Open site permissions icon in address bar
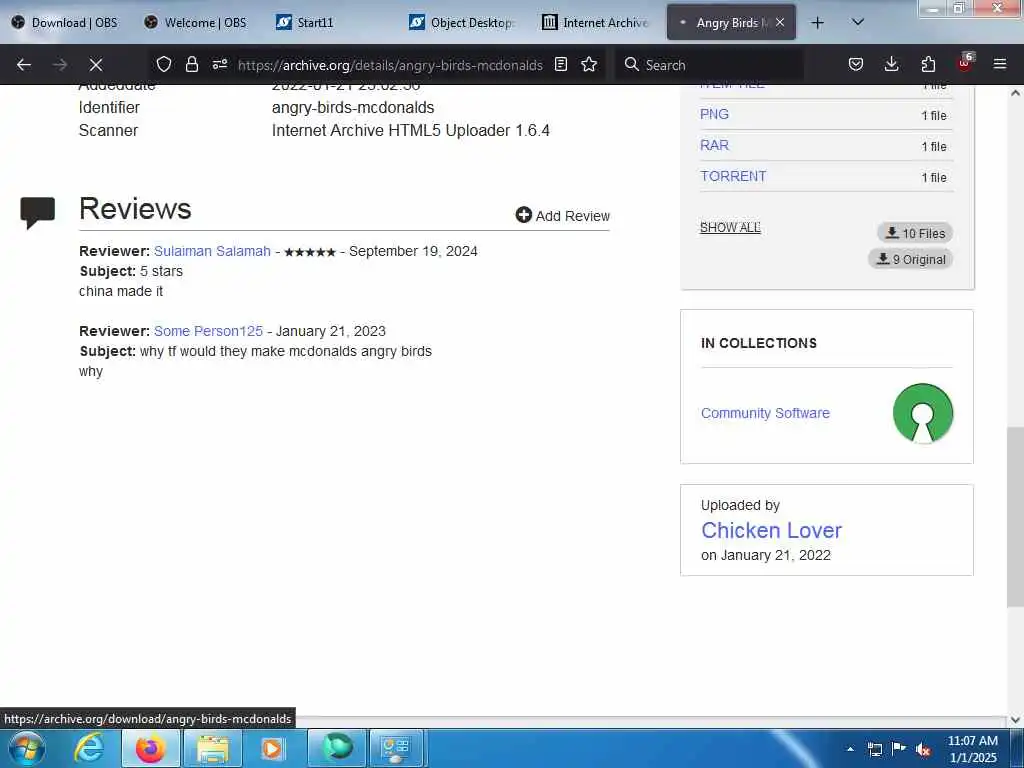 coord(219,64)
